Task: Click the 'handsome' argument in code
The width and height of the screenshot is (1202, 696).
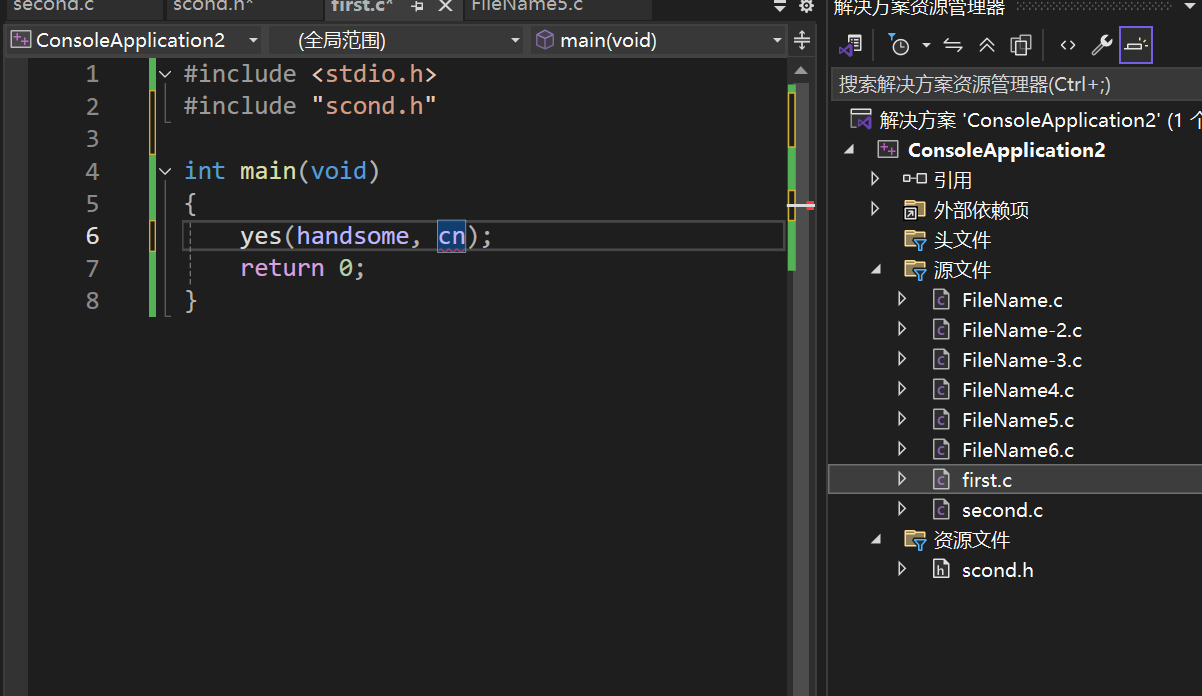Action: pos(353,236)
